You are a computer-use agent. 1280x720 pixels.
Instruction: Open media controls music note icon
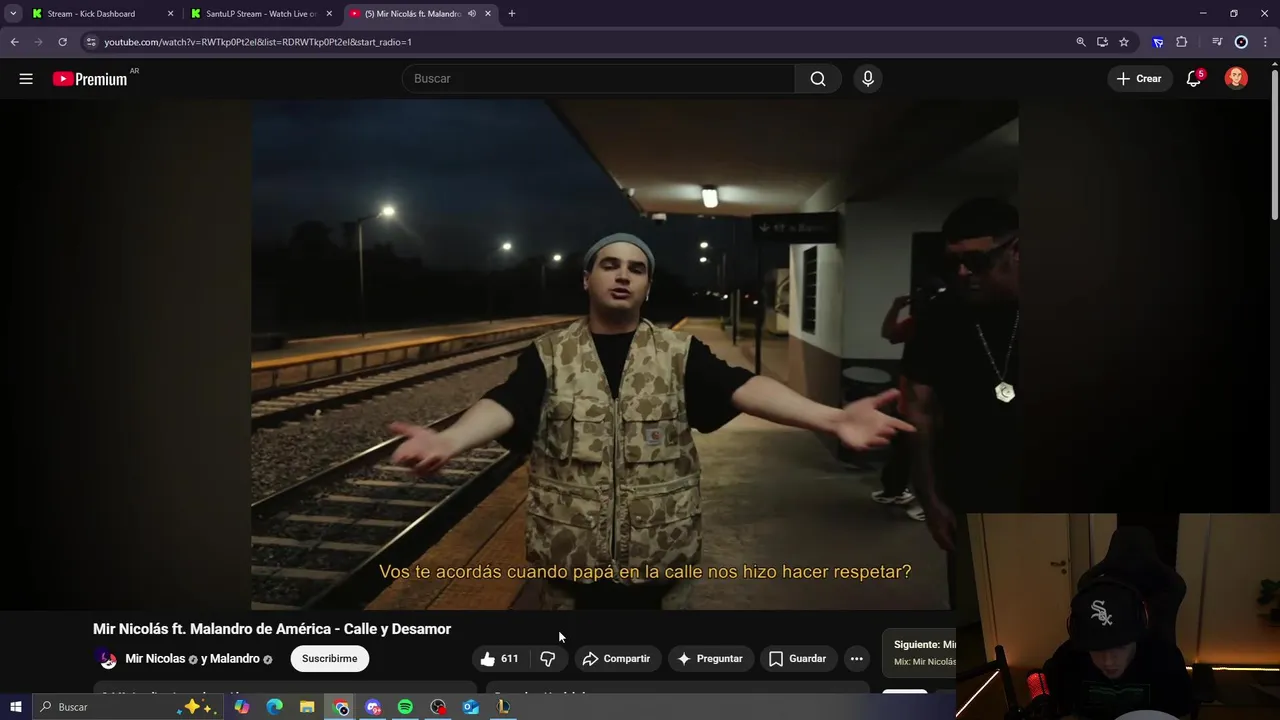[x=1217, y=42]
